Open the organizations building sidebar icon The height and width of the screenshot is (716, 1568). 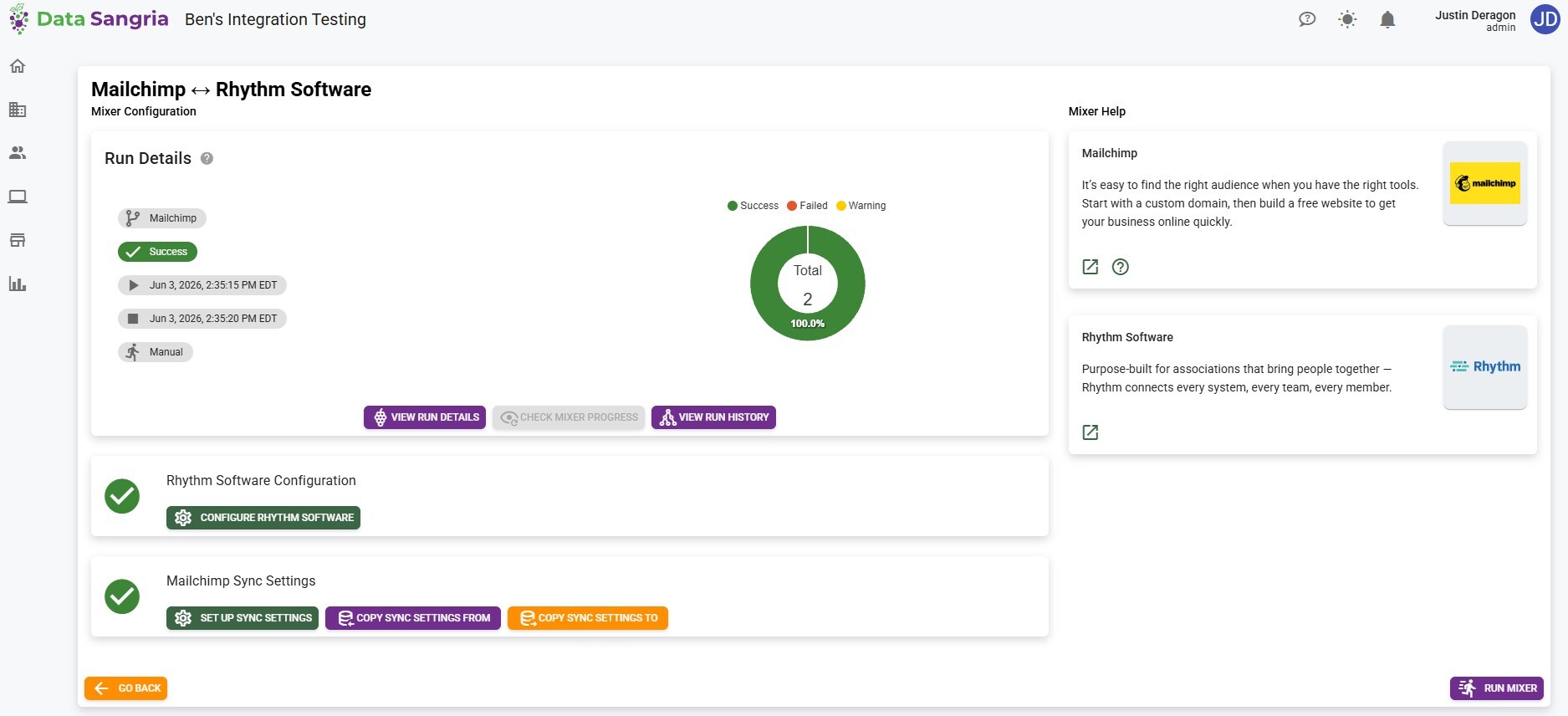click(x=18, y=110)
